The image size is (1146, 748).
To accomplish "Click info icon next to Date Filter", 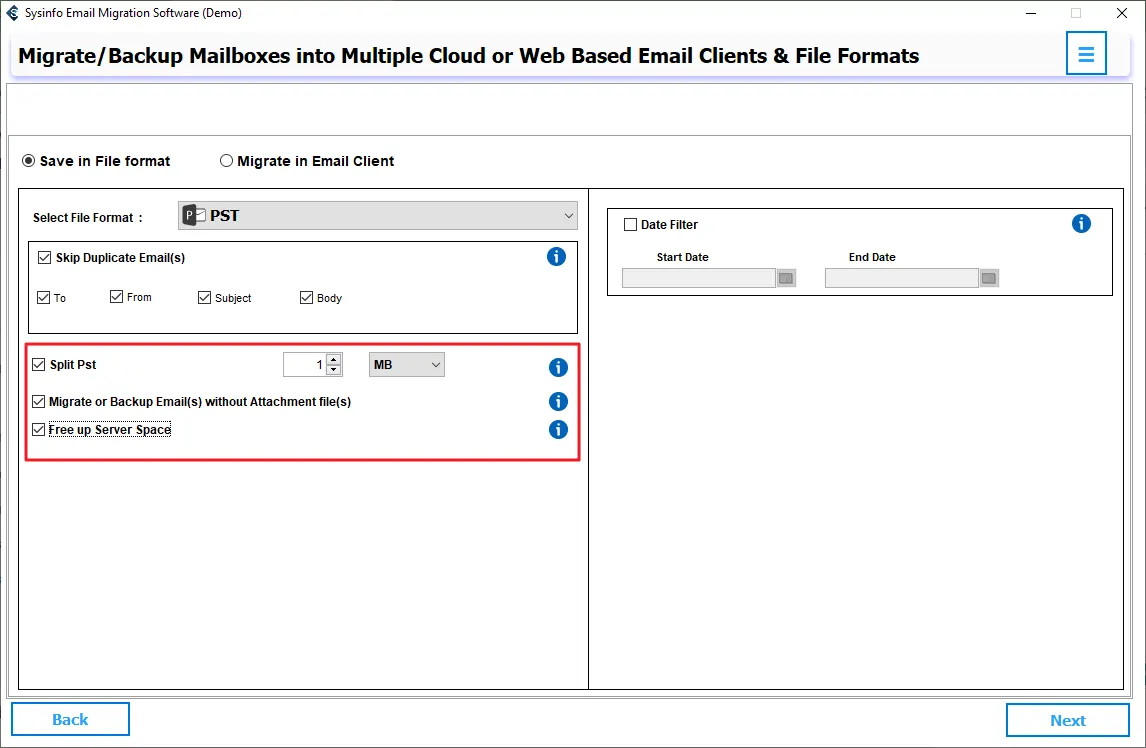I will point(1081,224).
